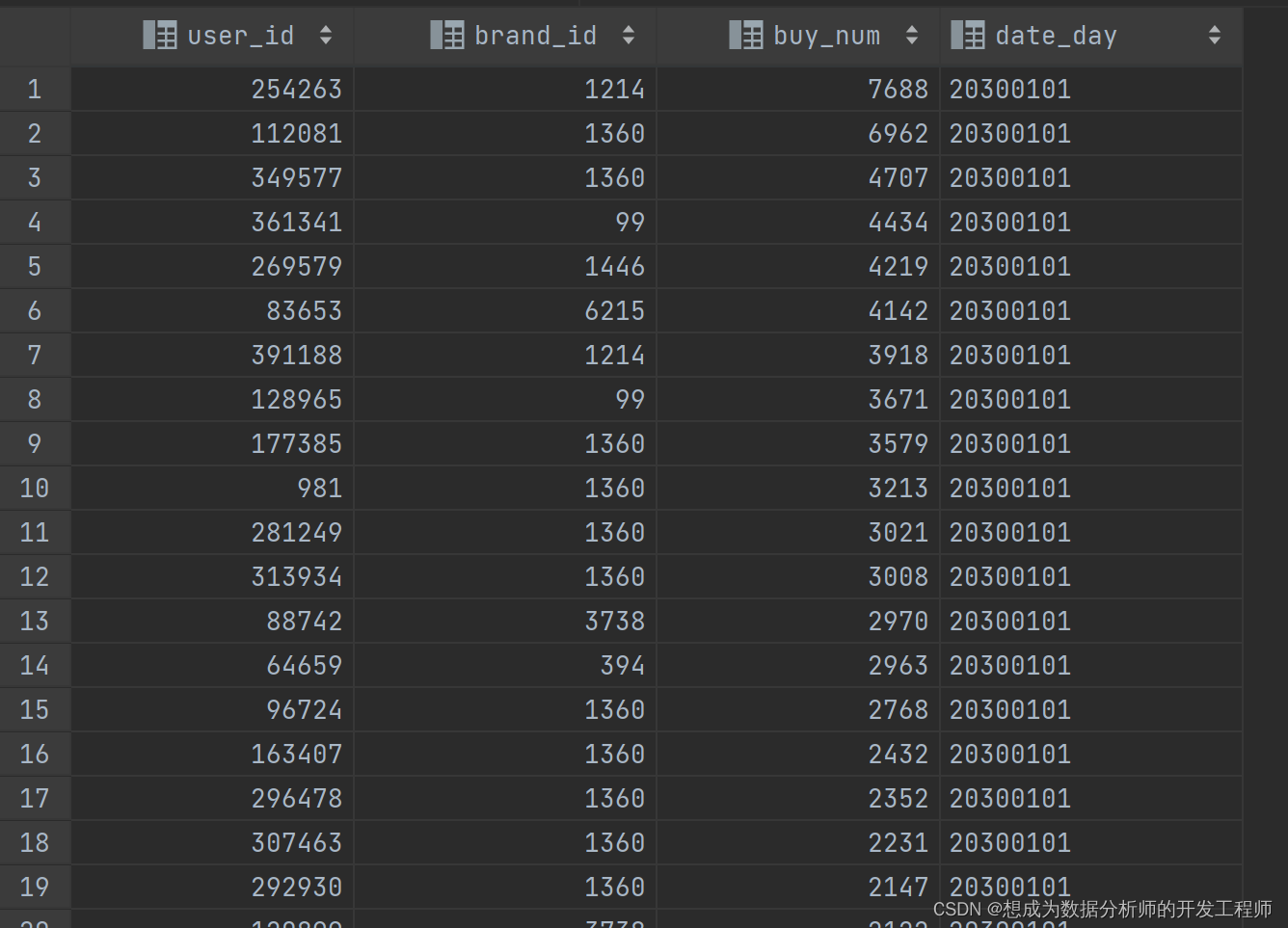Click the user_id column table icon
The width and height of the screenshot is (1288, 928).
(160, 36)
